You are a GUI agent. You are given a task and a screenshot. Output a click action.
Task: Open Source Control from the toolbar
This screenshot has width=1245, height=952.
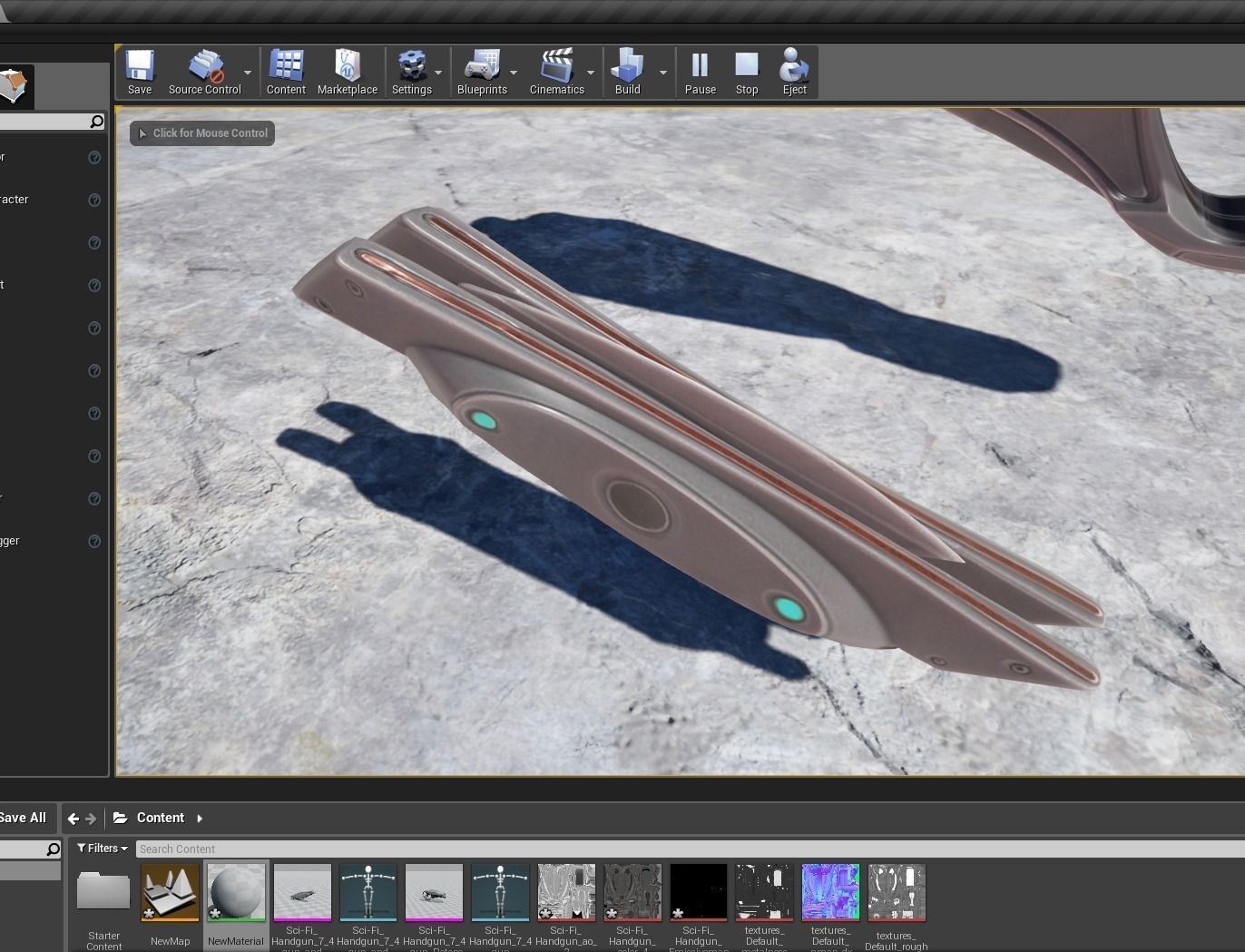pyautogui.click(x=205, y=72)
